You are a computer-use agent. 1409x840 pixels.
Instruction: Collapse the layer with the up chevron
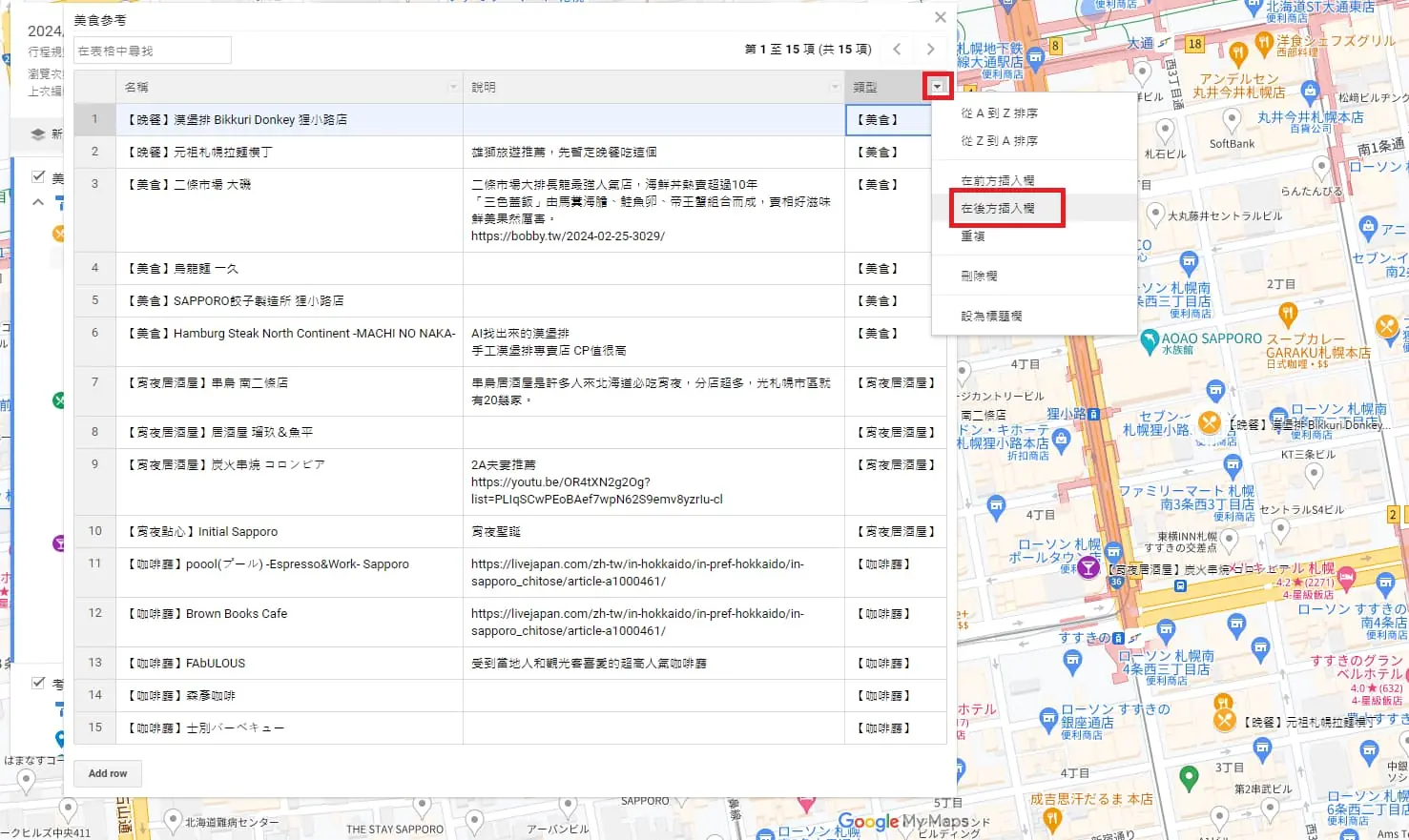tap(38, 202)
